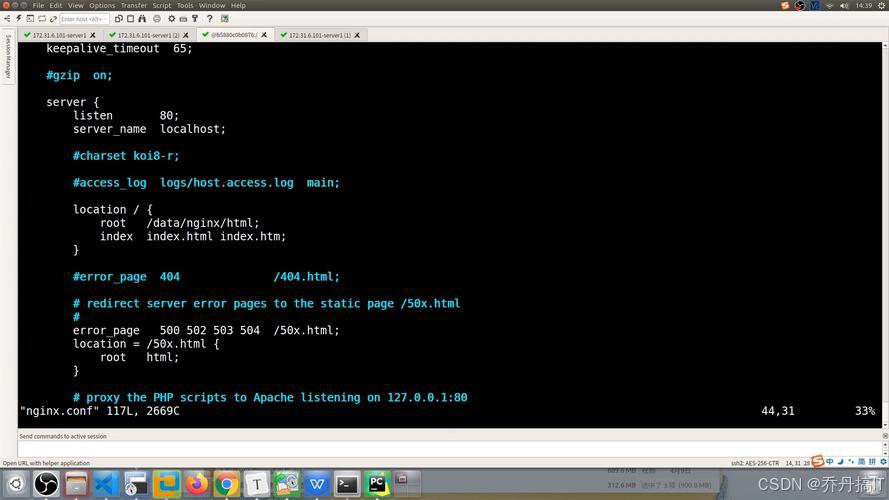
Task: Open the Tools menu
Action: pyautogui.click(x=185, y=5)
